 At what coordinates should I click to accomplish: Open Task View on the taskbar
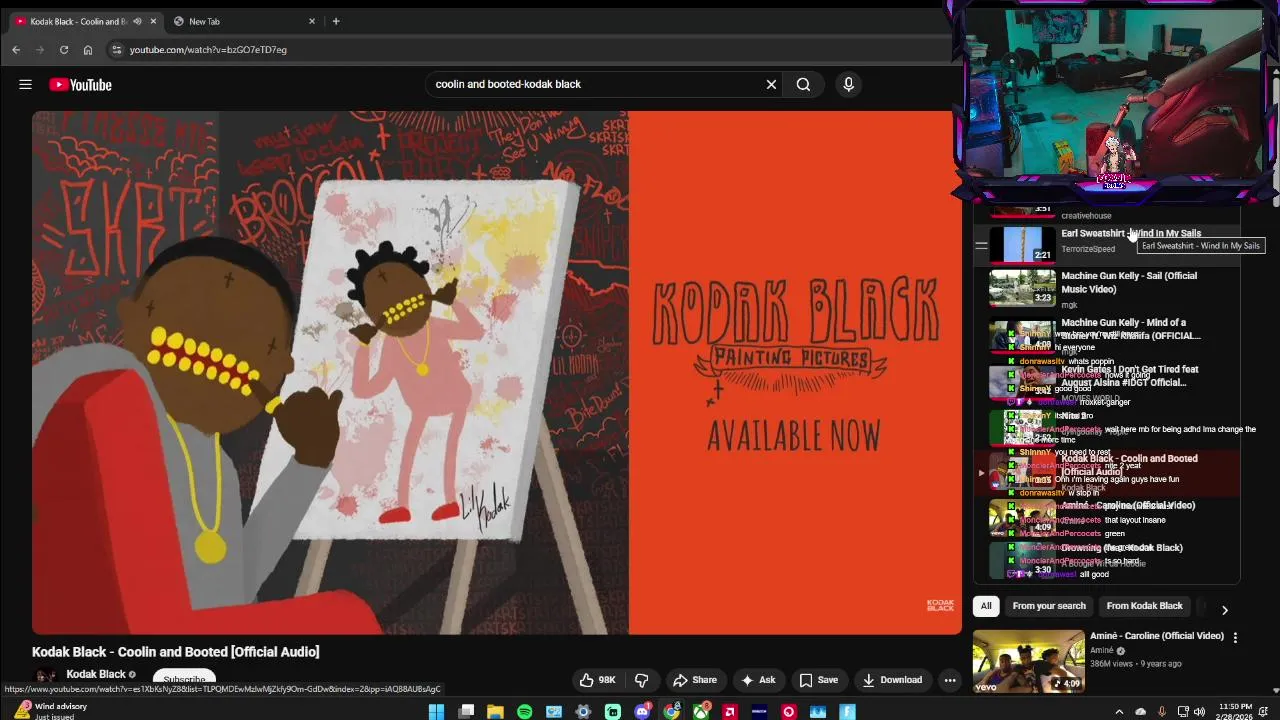tap(466, 712)
